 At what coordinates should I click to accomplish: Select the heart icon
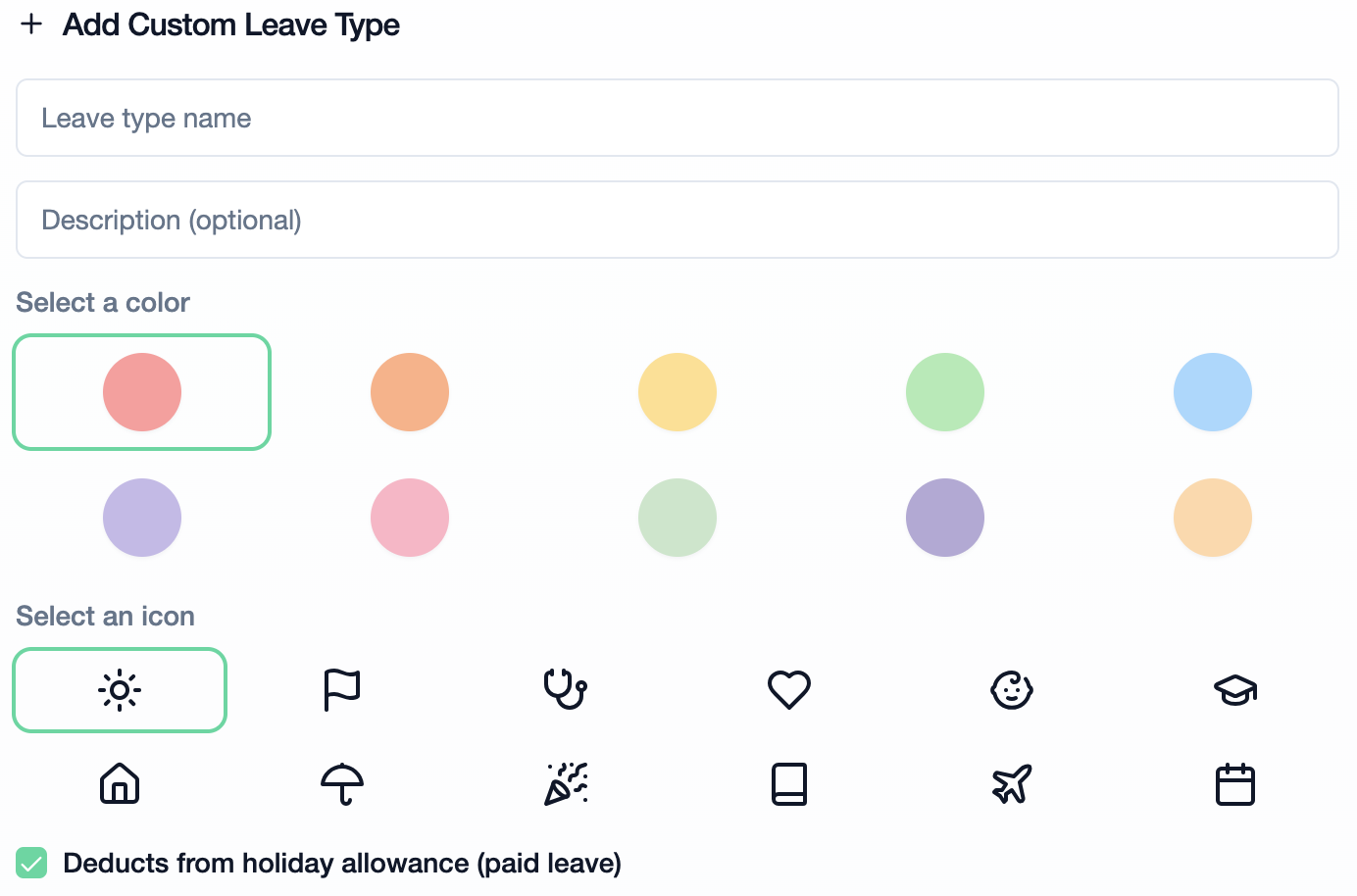point(789,690)
